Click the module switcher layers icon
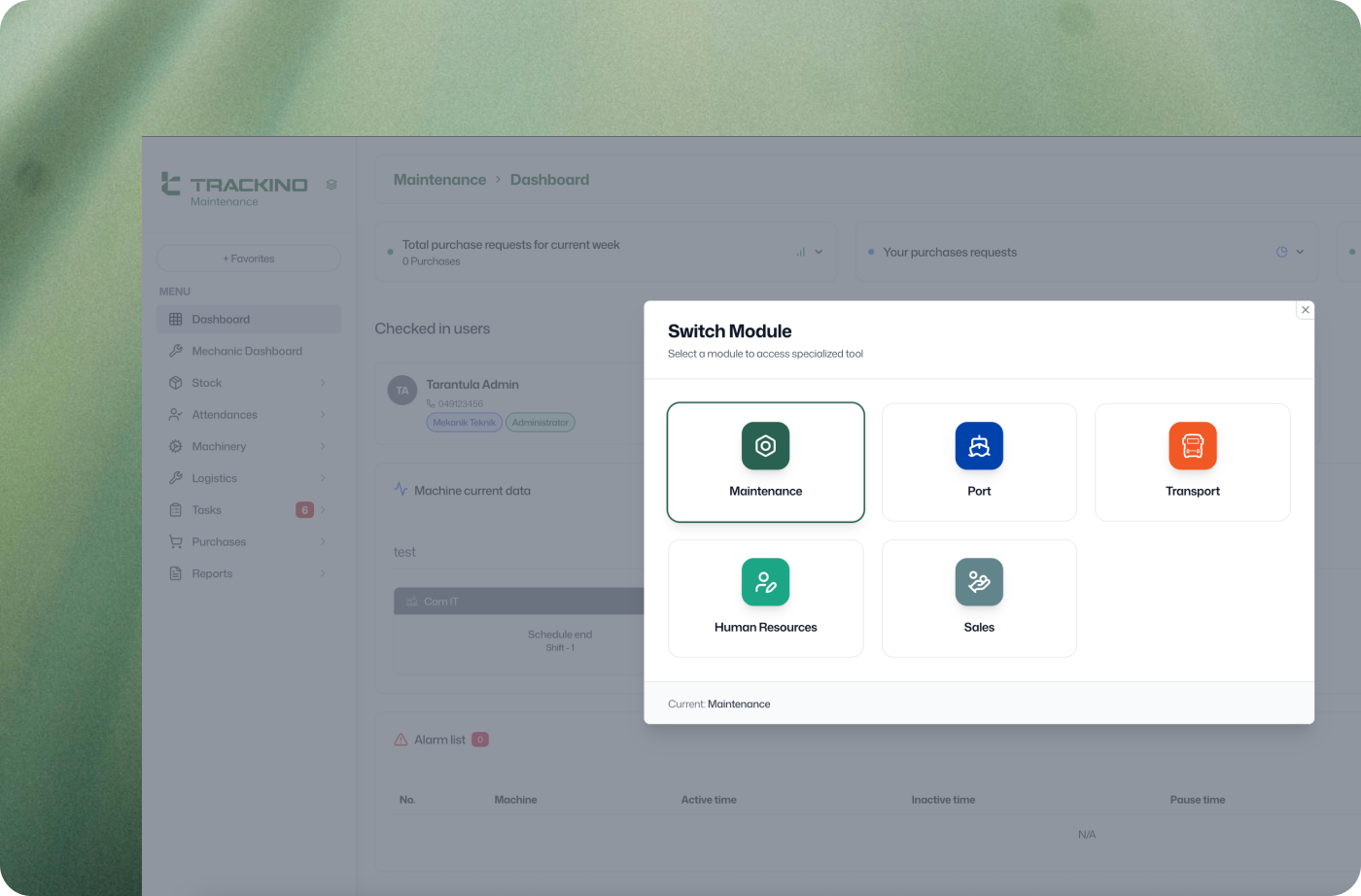1361x896 pixels. click(x=332, y=184)
